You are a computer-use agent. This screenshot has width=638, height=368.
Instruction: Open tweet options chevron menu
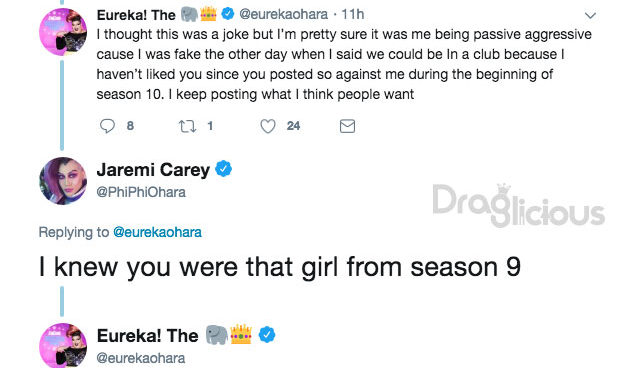[590, 16]
